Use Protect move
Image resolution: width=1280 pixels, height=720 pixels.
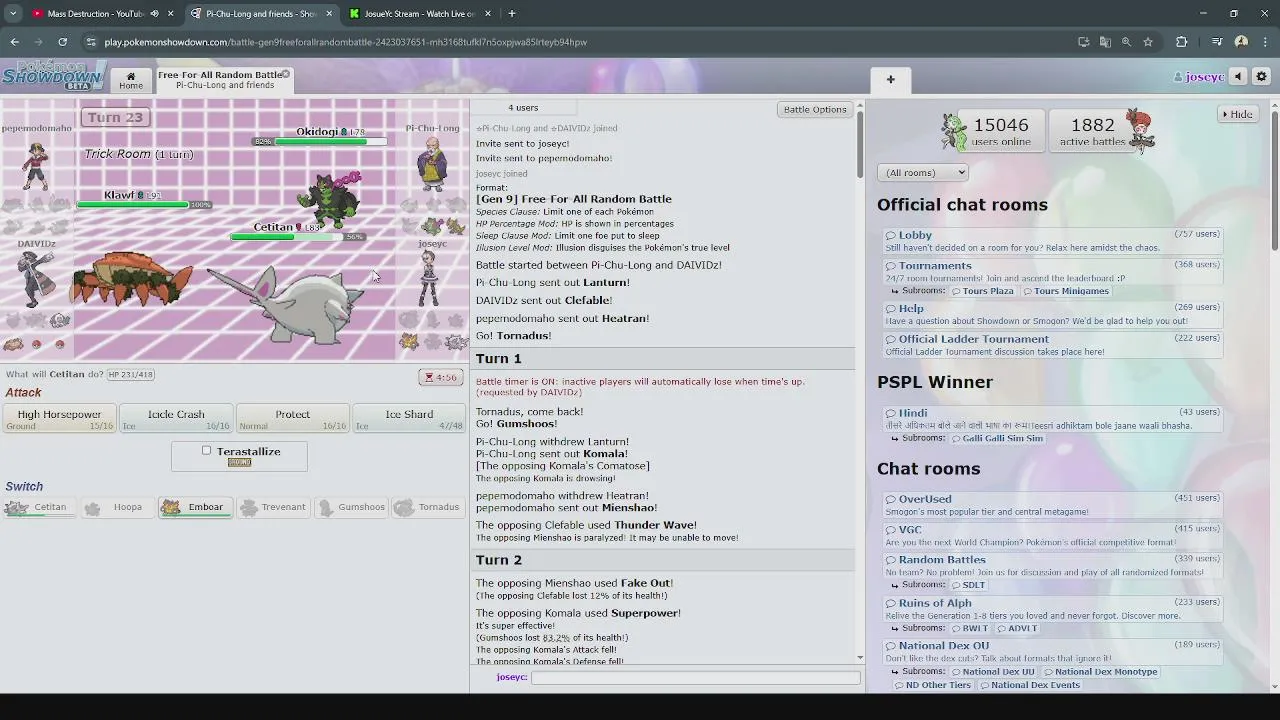tap(293, 419)
